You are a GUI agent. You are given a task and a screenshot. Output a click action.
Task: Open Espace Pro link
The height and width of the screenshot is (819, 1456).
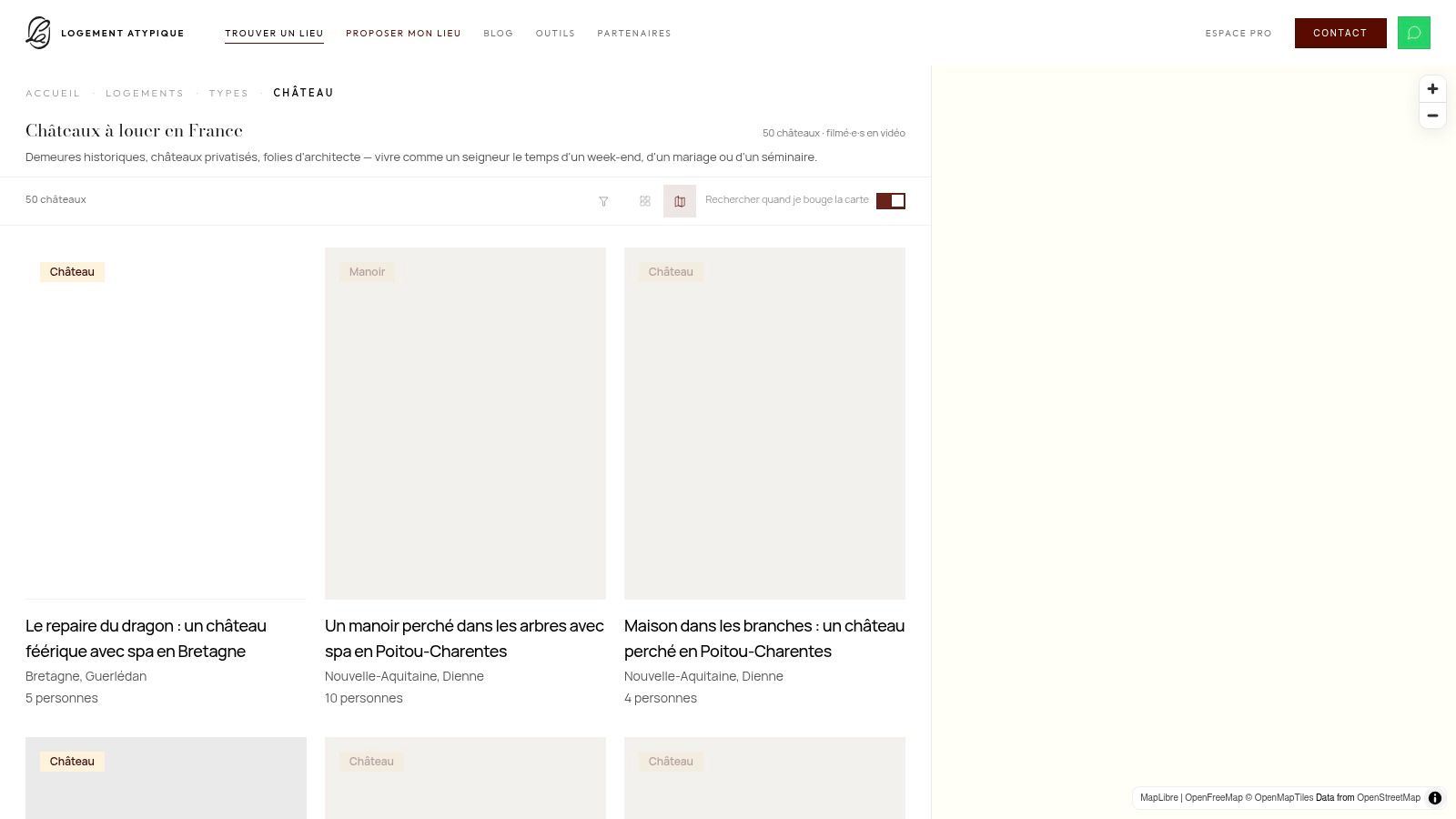point(1239,34)
